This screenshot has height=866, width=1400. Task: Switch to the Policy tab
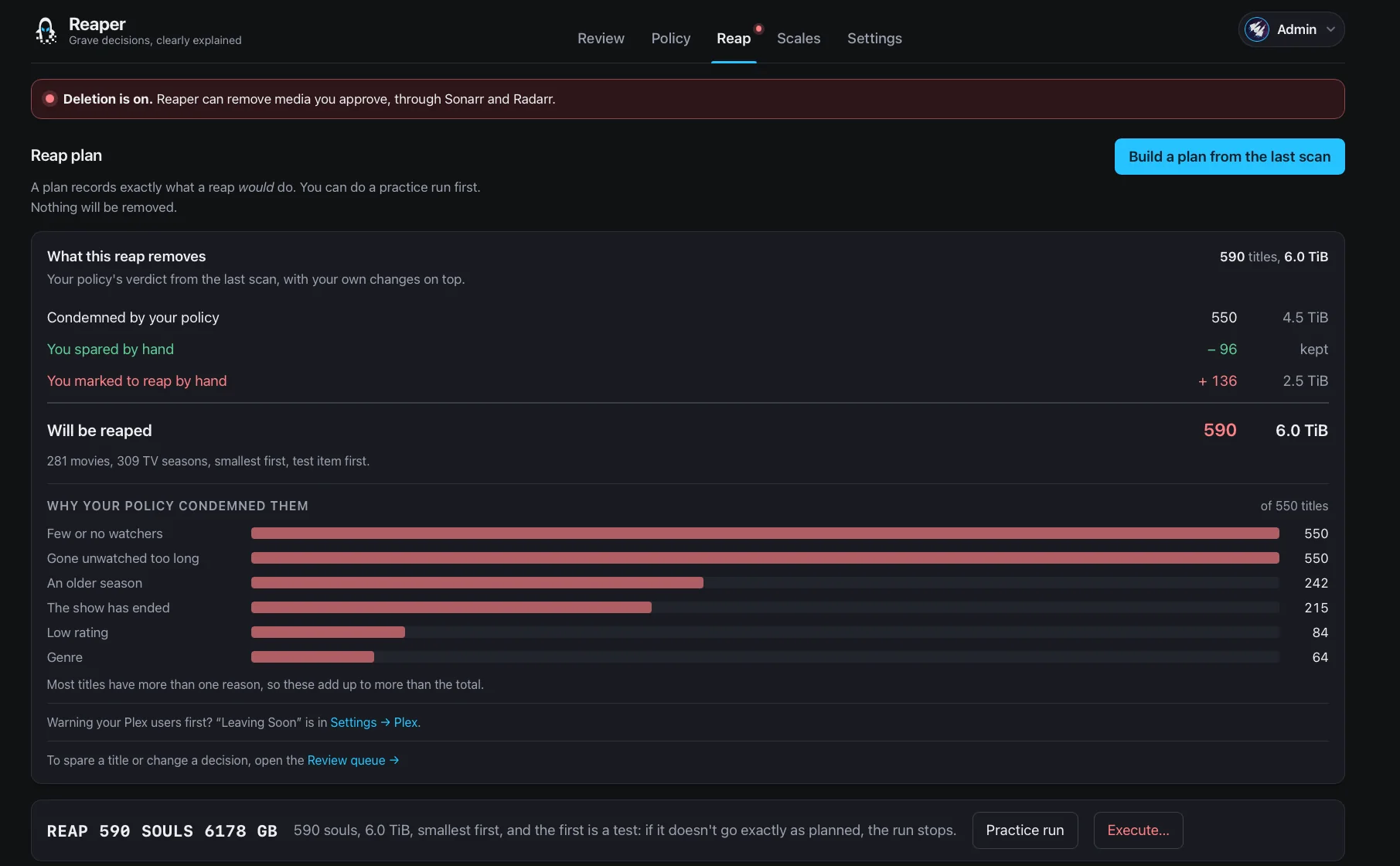coord(670,39)
